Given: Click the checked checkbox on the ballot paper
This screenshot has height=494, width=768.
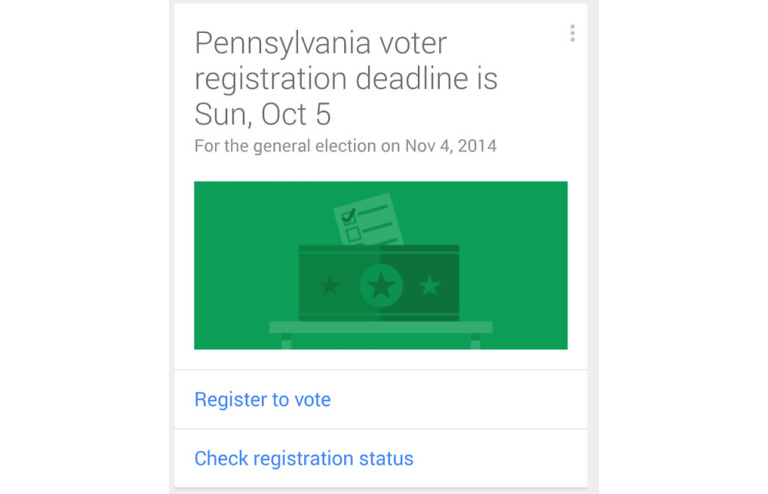Looking at the screenshot, I should point(350,215).
